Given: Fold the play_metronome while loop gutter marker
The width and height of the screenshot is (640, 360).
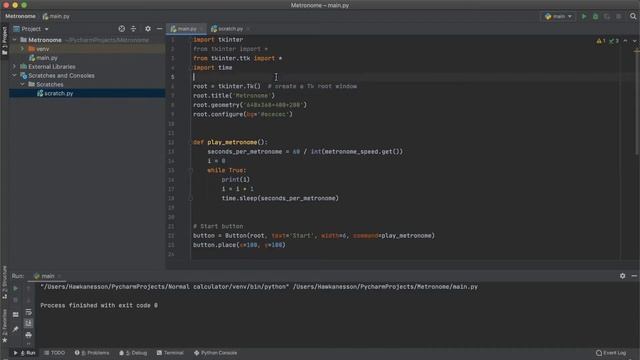Looking at the screenshot, I should click(190, 170).
